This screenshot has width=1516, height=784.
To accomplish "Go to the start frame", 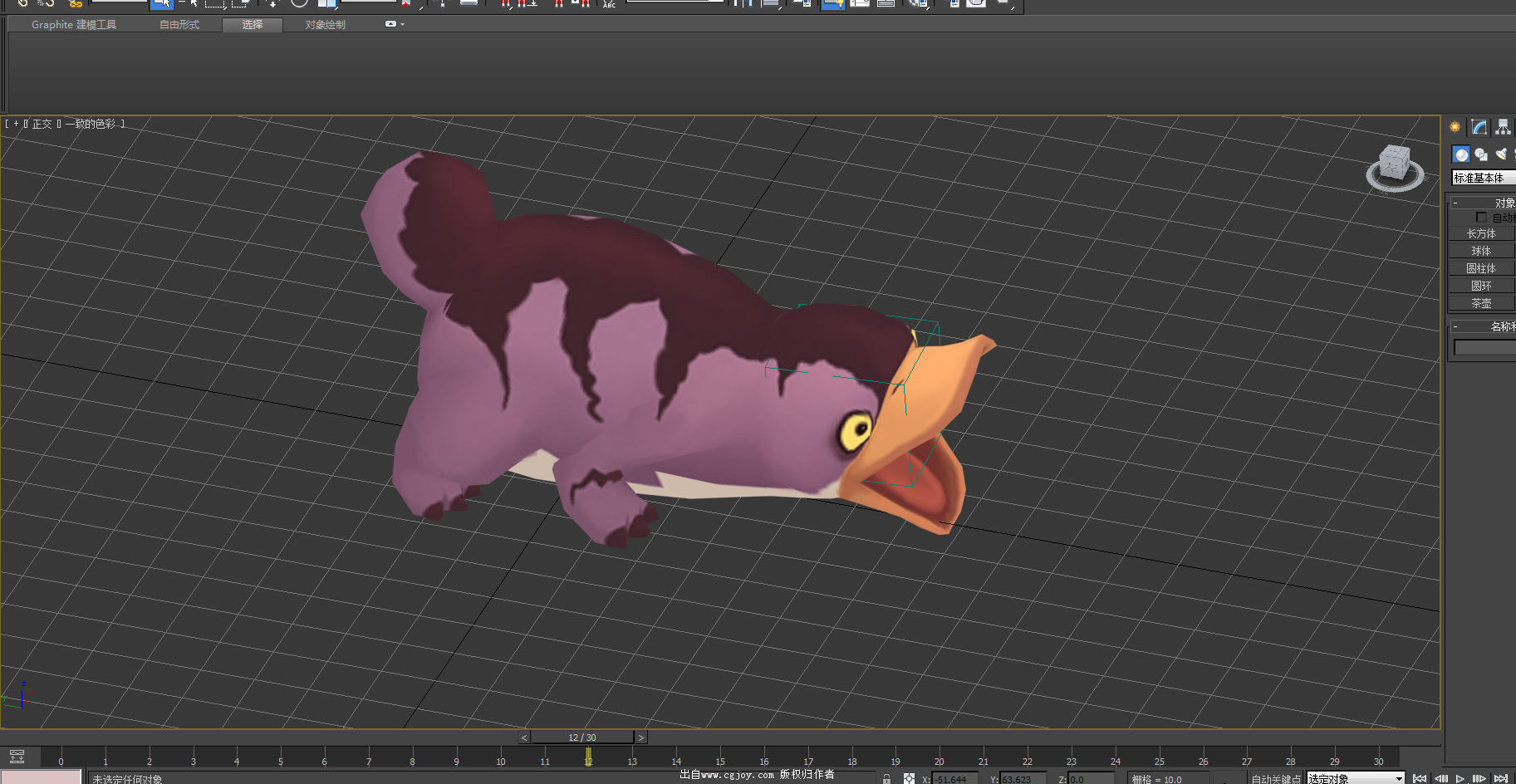I will click(1420, 779).
